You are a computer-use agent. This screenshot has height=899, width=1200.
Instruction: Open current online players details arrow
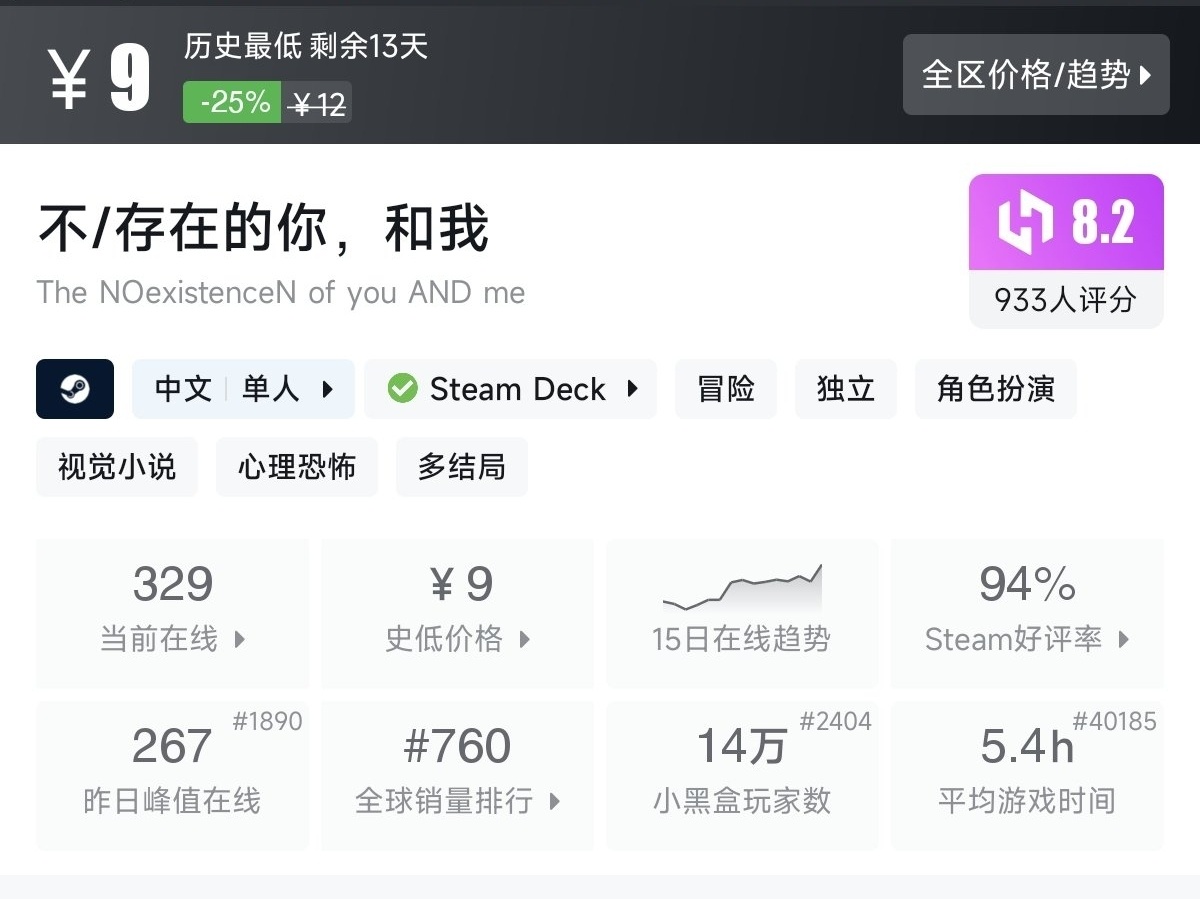click(x=240, y=640)
